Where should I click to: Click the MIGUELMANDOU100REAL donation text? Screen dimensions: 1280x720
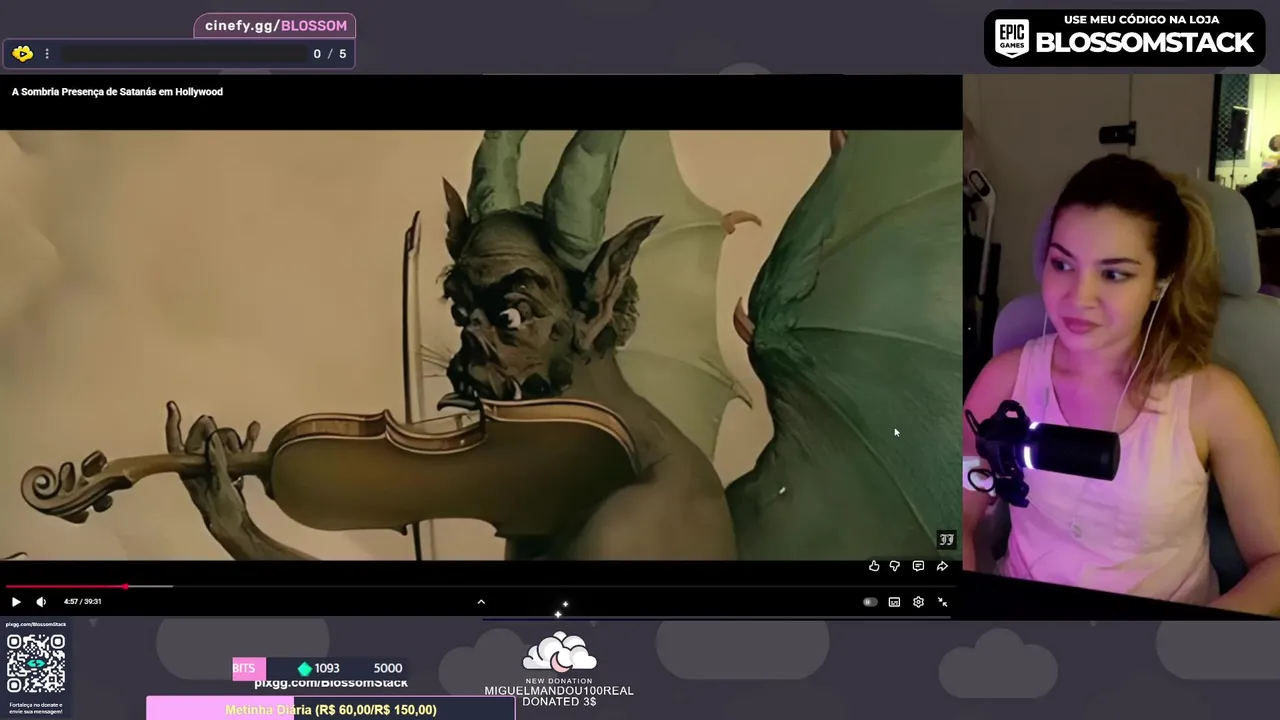(559, 691)
